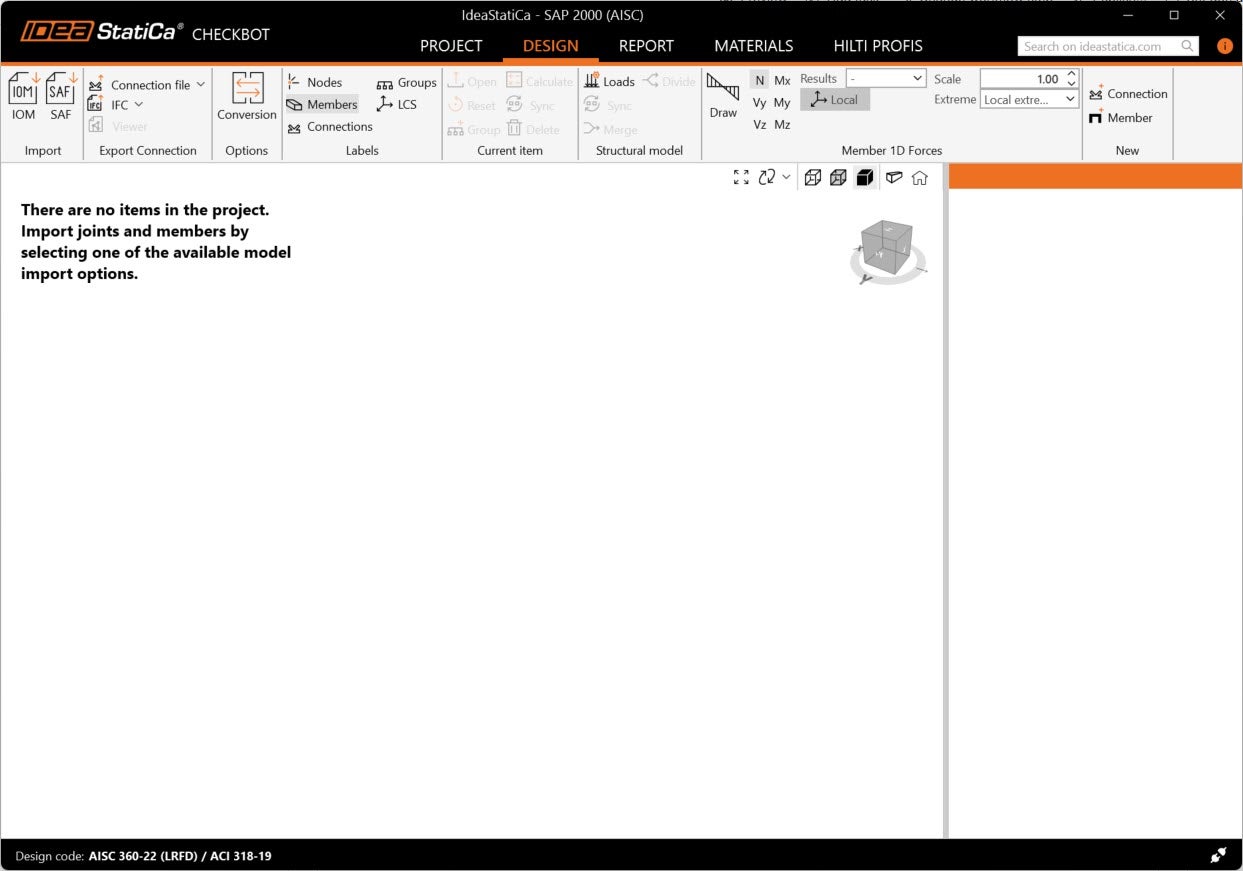Click the zoom-to-fit view icon
The image size is (1243, 871).
[741, 177]
